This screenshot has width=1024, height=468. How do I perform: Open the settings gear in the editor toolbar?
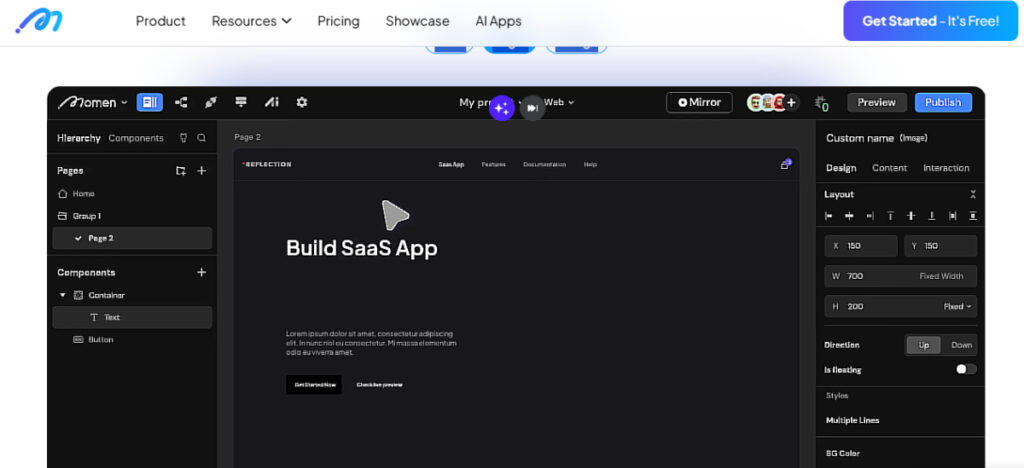pyautogui.click(x=301, y=102)
